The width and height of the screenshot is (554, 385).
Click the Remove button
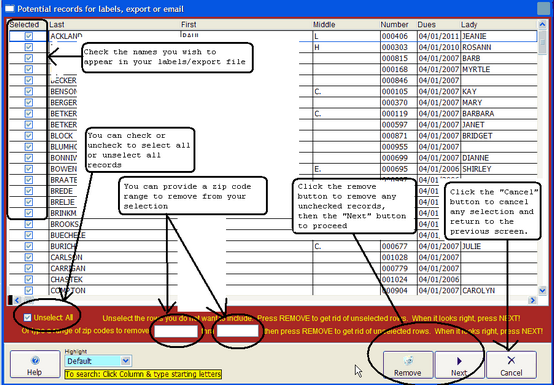click(408, 365)
